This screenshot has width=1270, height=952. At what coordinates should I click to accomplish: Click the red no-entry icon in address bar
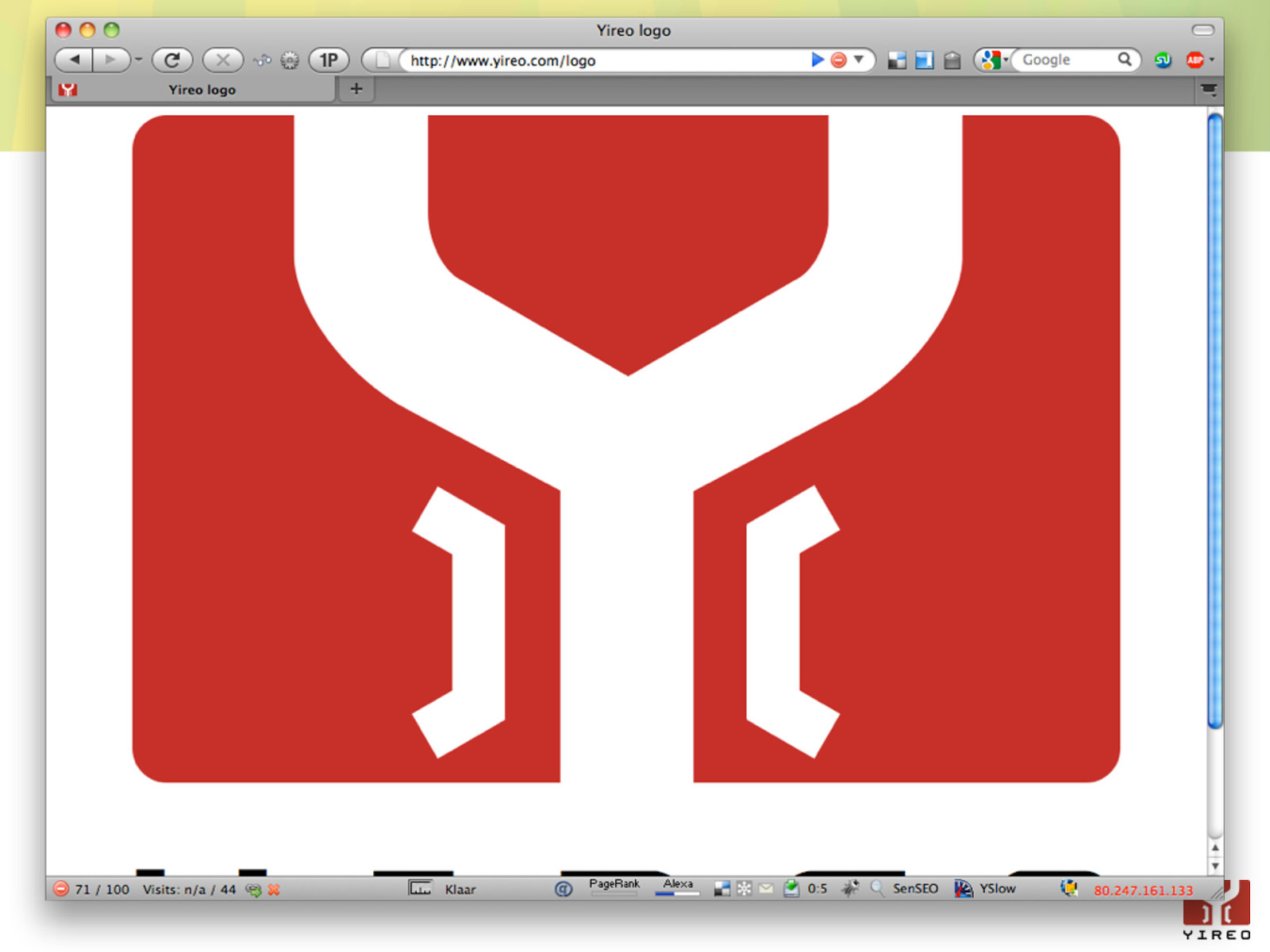pyautogui.click(x=838, y=59)
